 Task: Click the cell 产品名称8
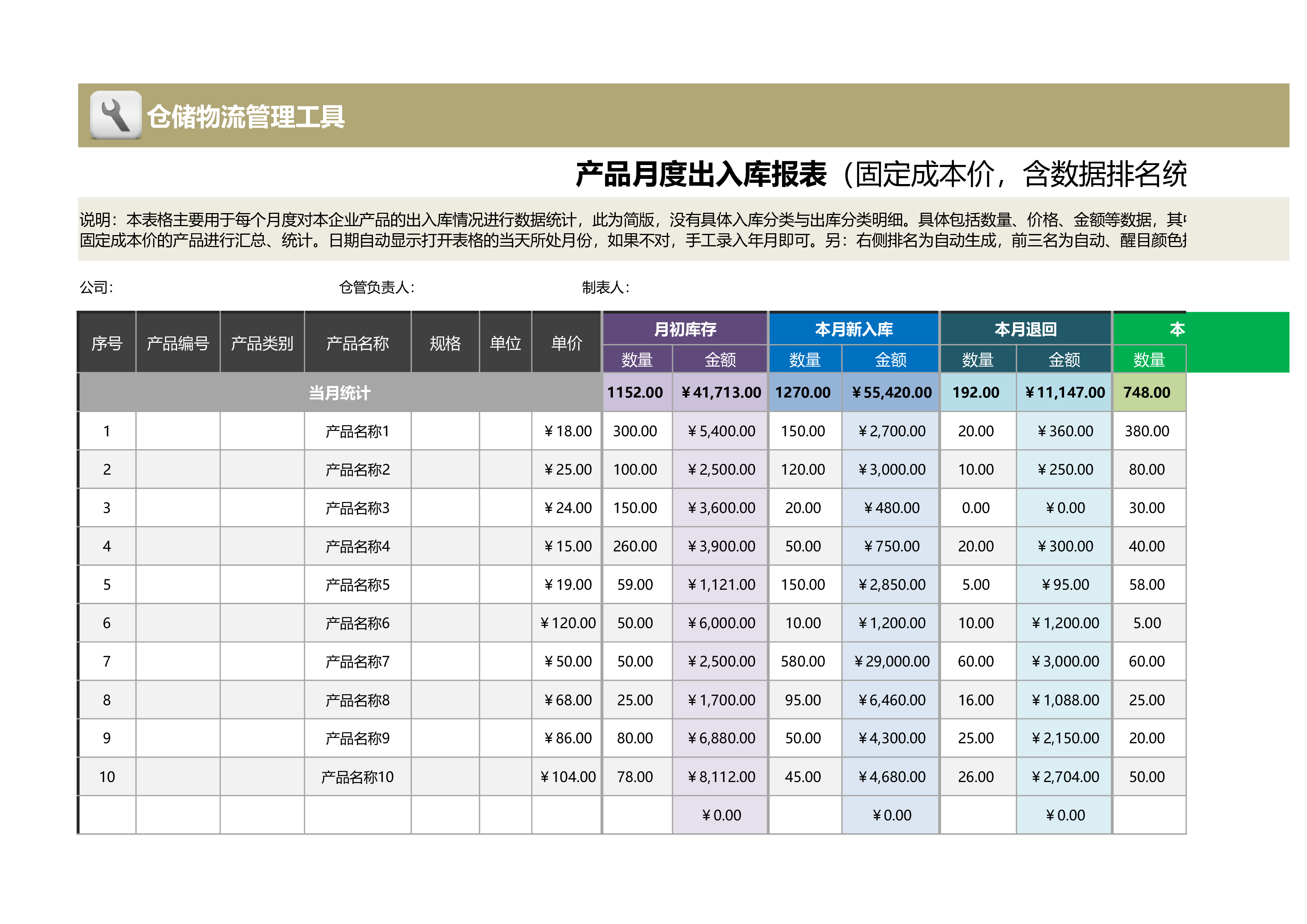[x=358, y=700]
